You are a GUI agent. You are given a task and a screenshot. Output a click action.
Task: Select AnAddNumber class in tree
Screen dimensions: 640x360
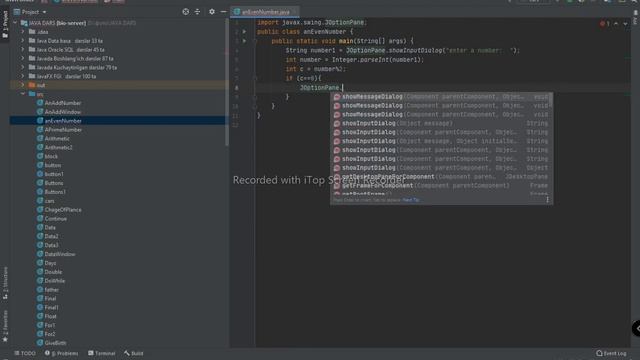pyautogui.click(x=62, y=103)
